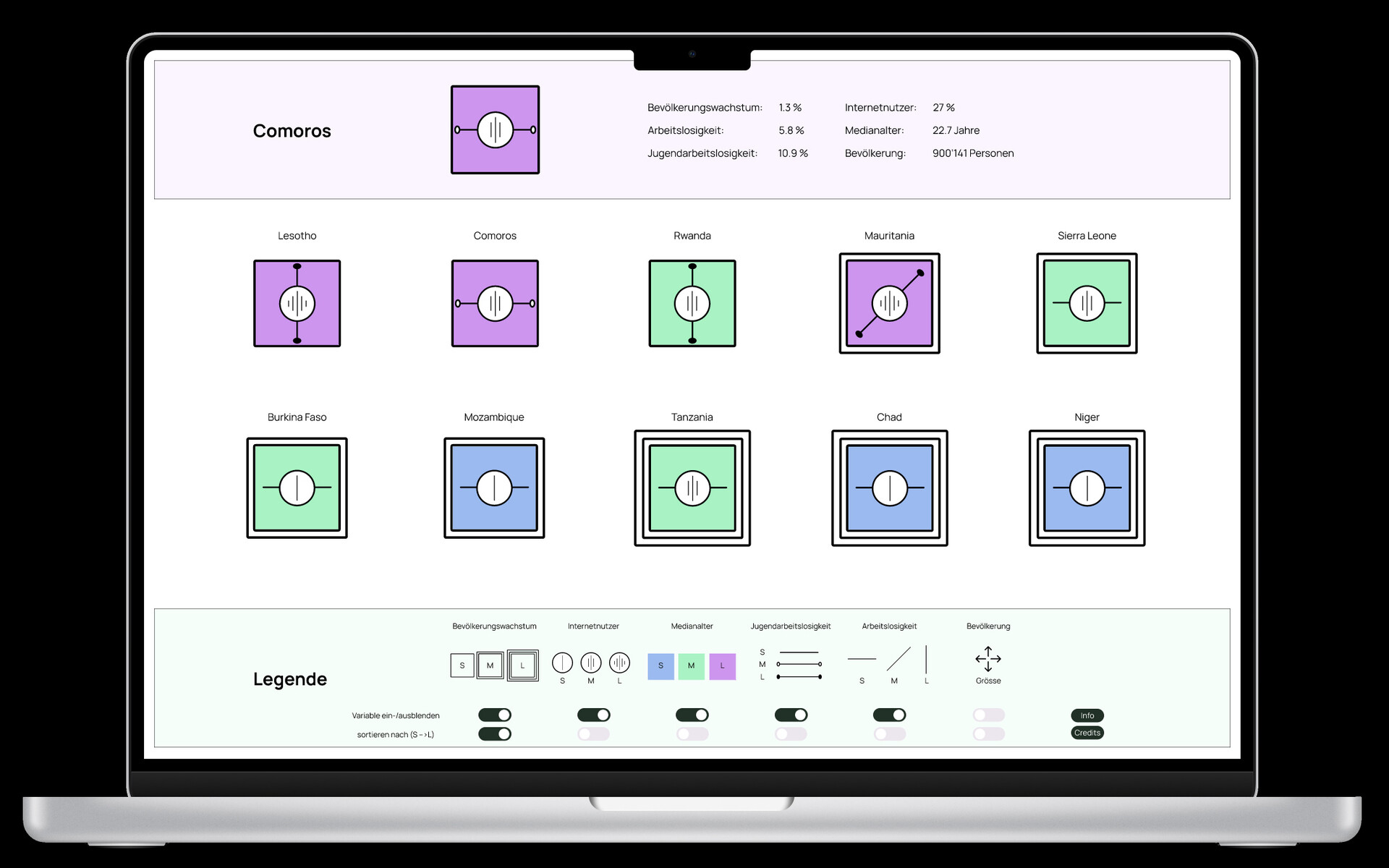Disable sorting by Bevölkerungswachstum
1389x868 pixels.
coord(495,733)
